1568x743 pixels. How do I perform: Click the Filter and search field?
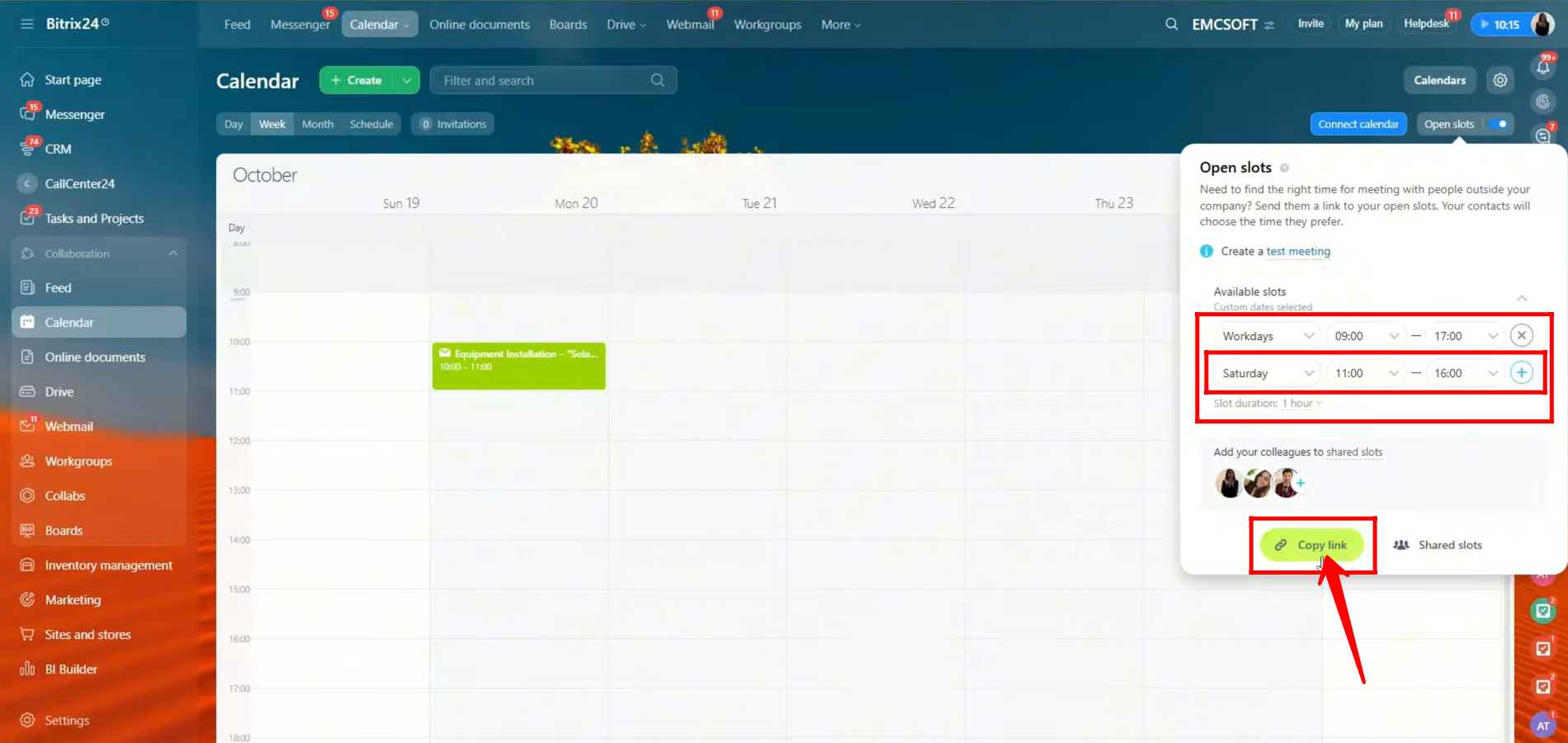point(545,80)
